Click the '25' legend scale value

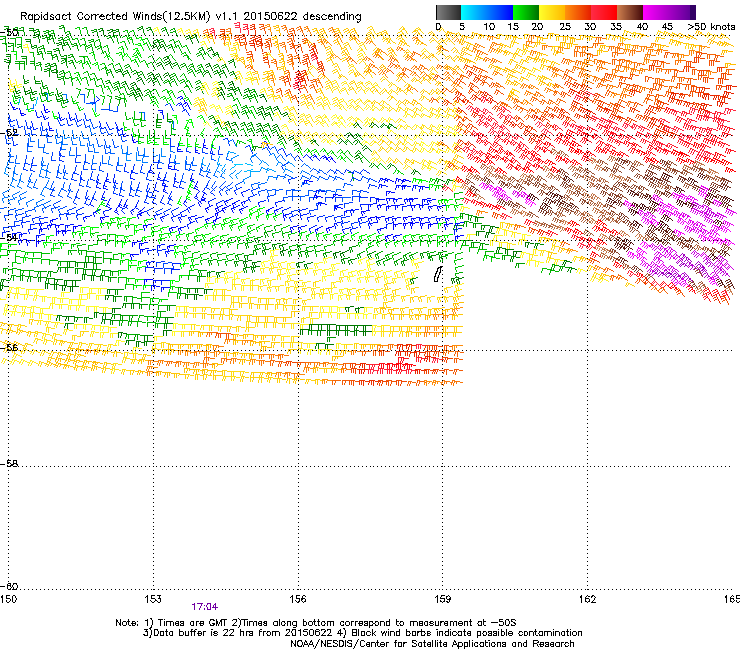pyautogui.click(x=564, y=26)
